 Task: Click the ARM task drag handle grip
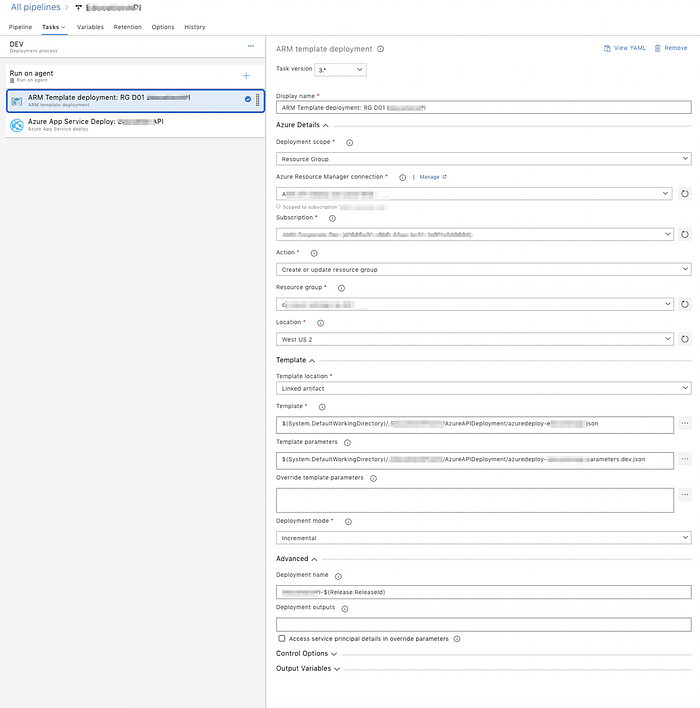click(x=258, y=100)
